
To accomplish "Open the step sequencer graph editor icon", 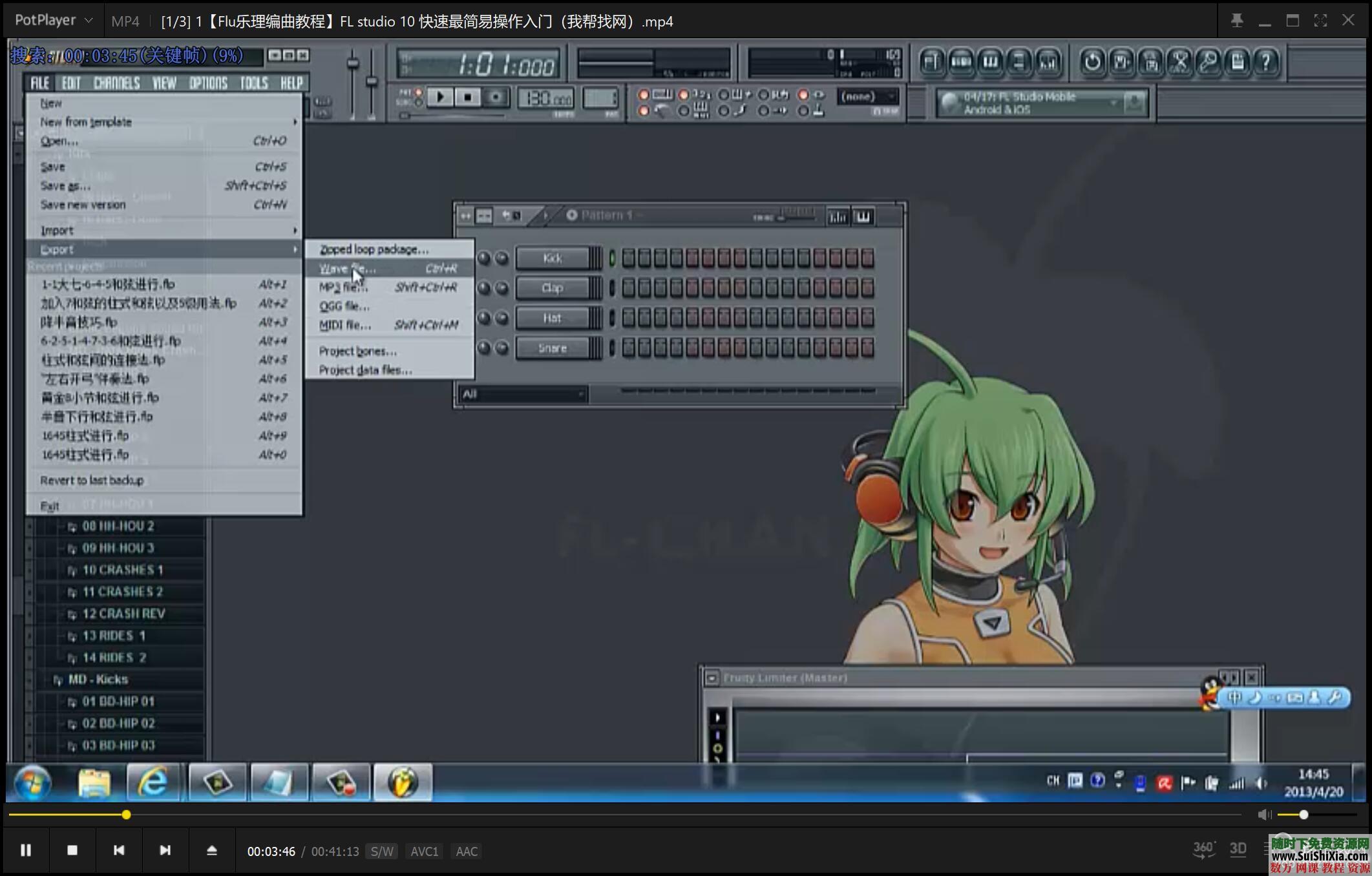I will pyautogui.click(x=838, y=216).
